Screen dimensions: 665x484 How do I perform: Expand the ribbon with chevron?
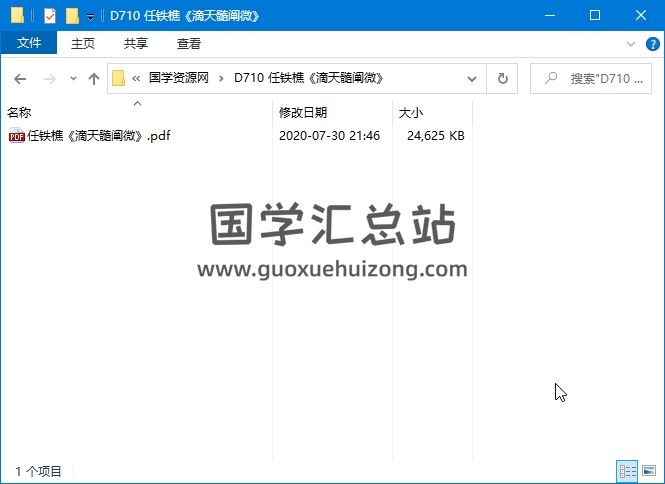click(x=631, y=44)
